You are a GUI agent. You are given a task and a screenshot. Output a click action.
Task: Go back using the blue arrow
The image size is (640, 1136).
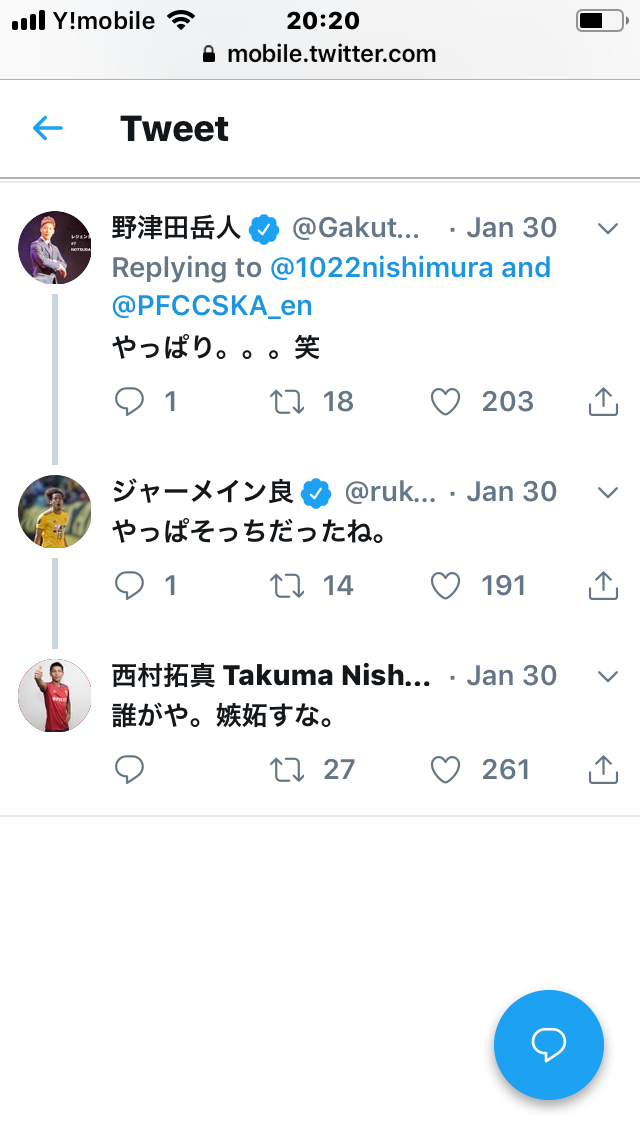pyautogui.click(x=48, y=128)
